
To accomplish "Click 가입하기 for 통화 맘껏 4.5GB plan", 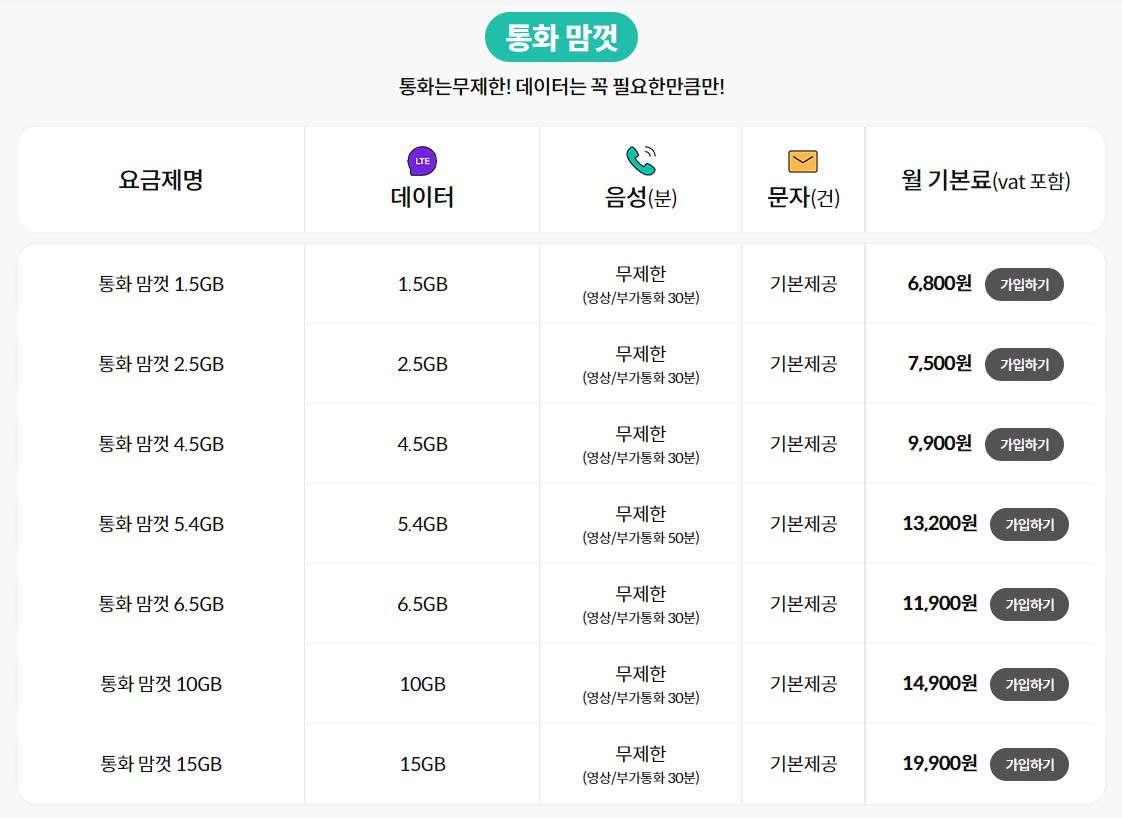I will pos(1024,444).
